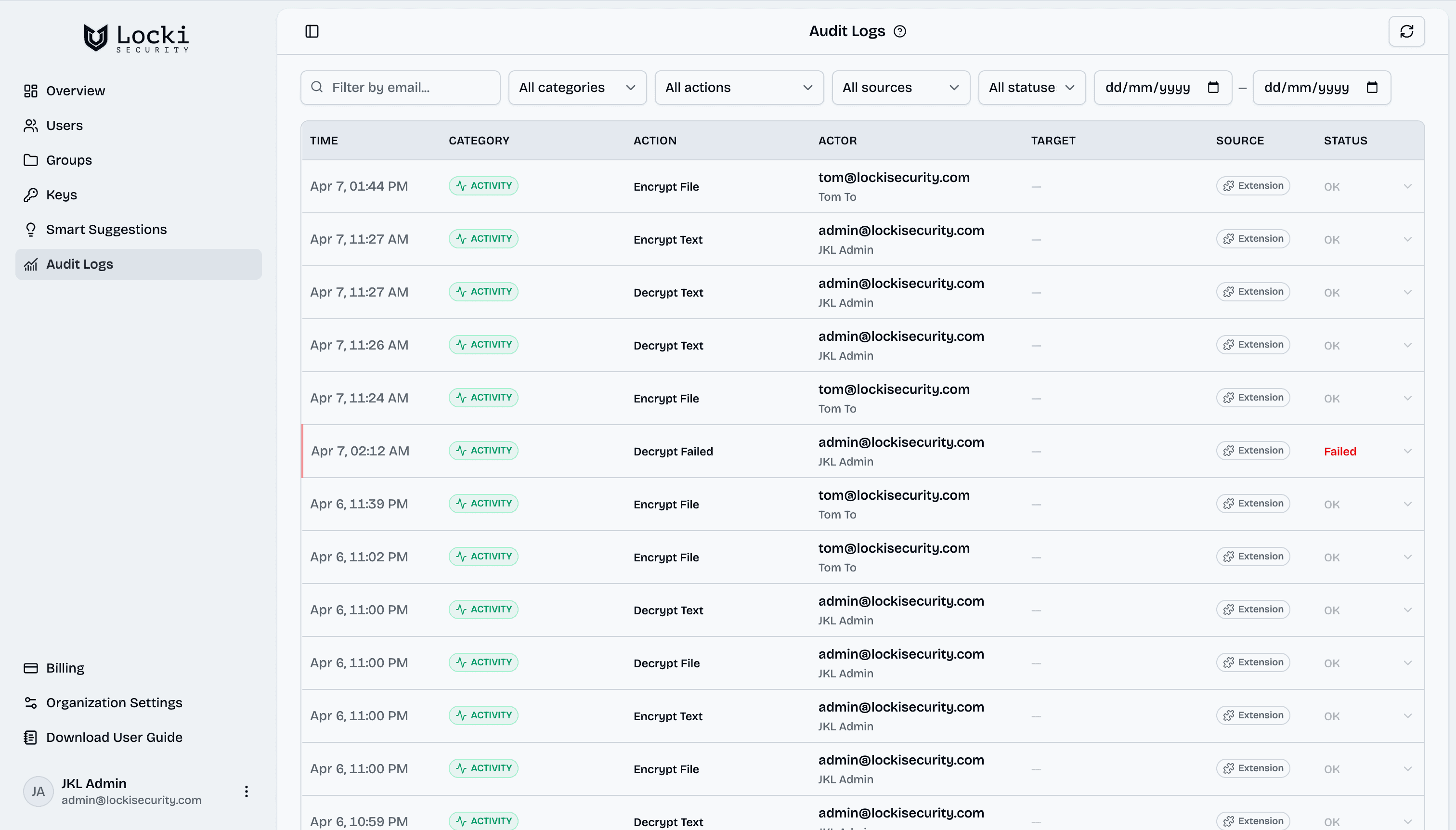Click the Decrypt Failed action text
Screen dimensions: 1456x830
[x=673, y=452]
